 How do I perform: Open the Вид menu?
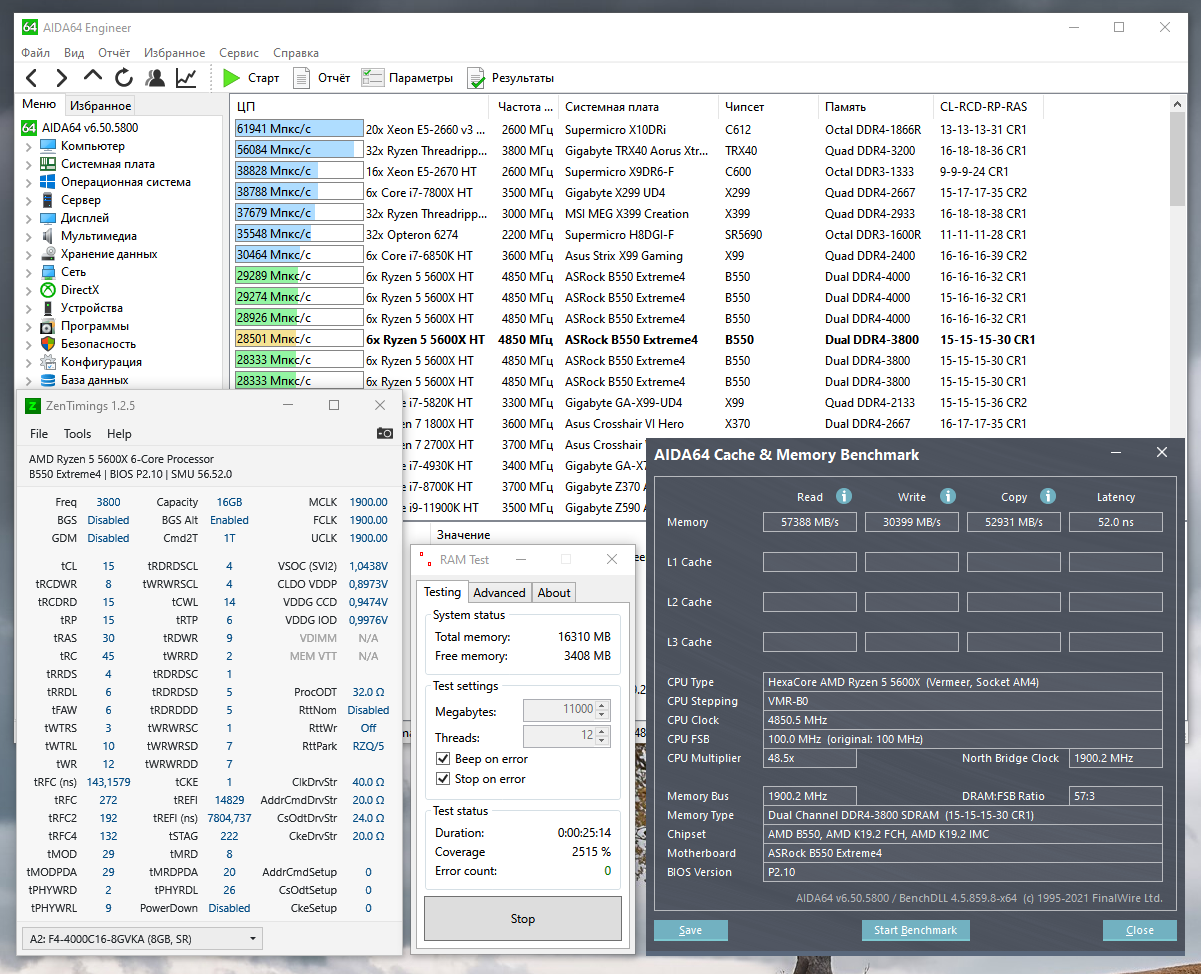click(x=74, y=53)
